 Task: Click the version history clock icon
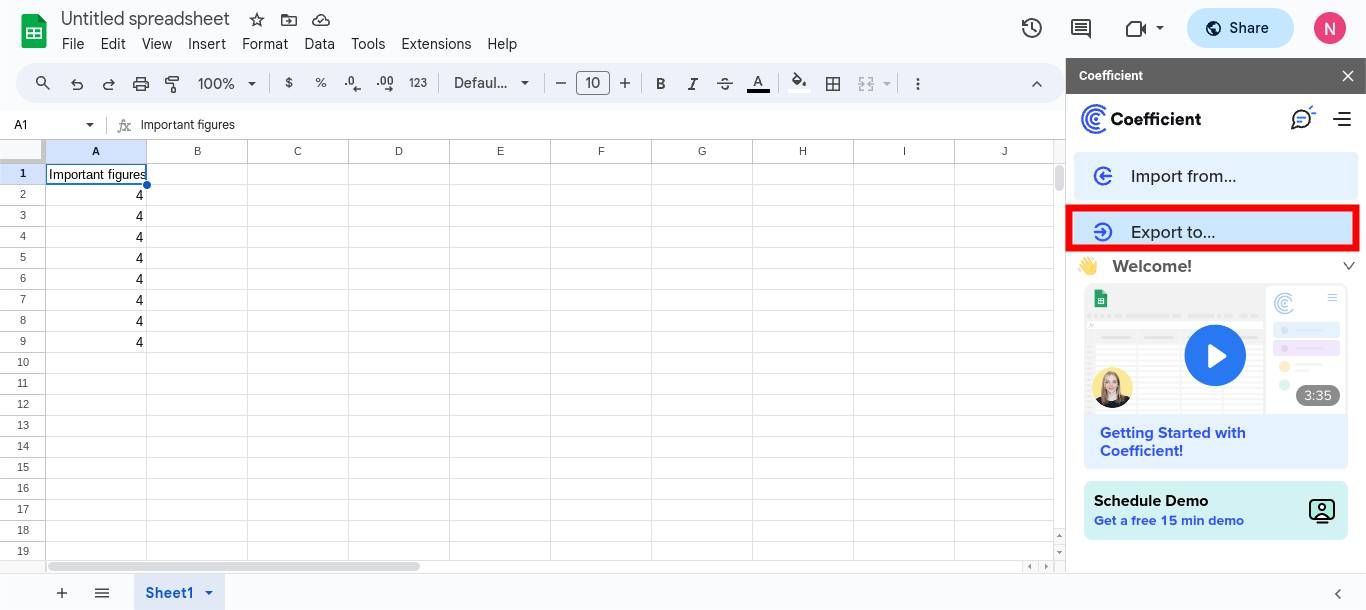pyautogui.click(x=1031, y=28)
